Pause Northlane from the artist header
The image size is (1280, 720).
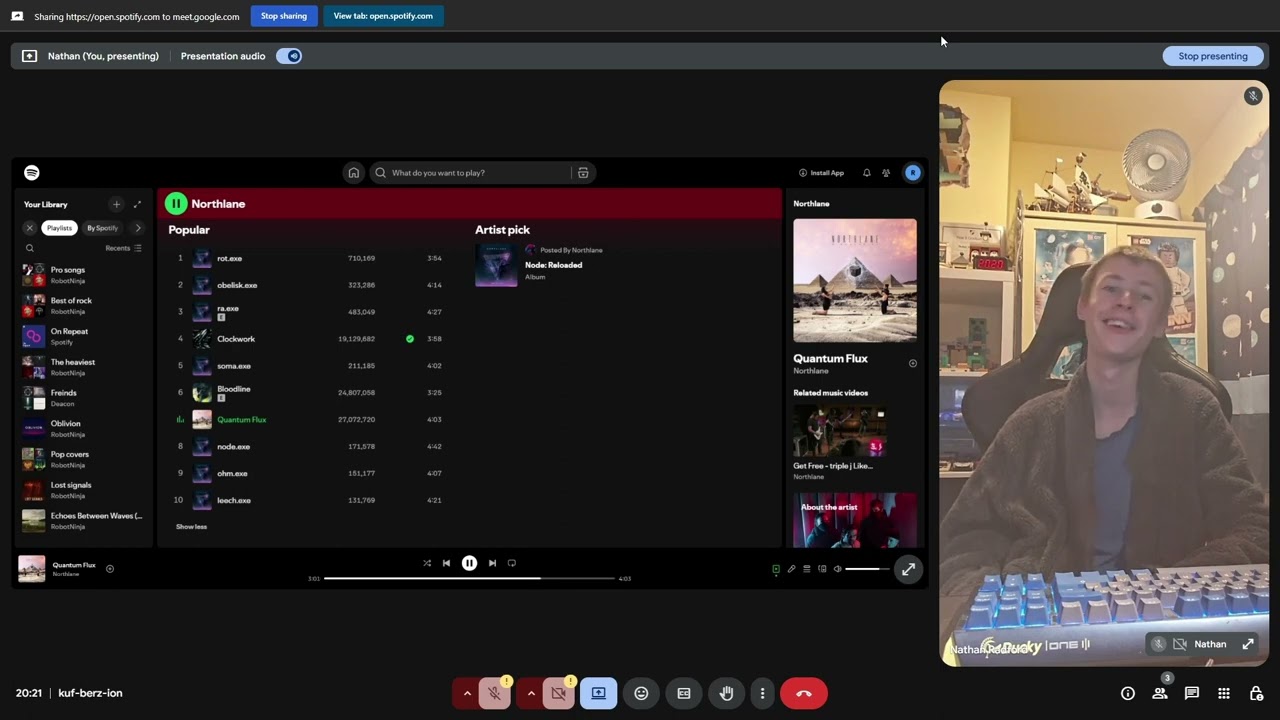pos(176,204)
